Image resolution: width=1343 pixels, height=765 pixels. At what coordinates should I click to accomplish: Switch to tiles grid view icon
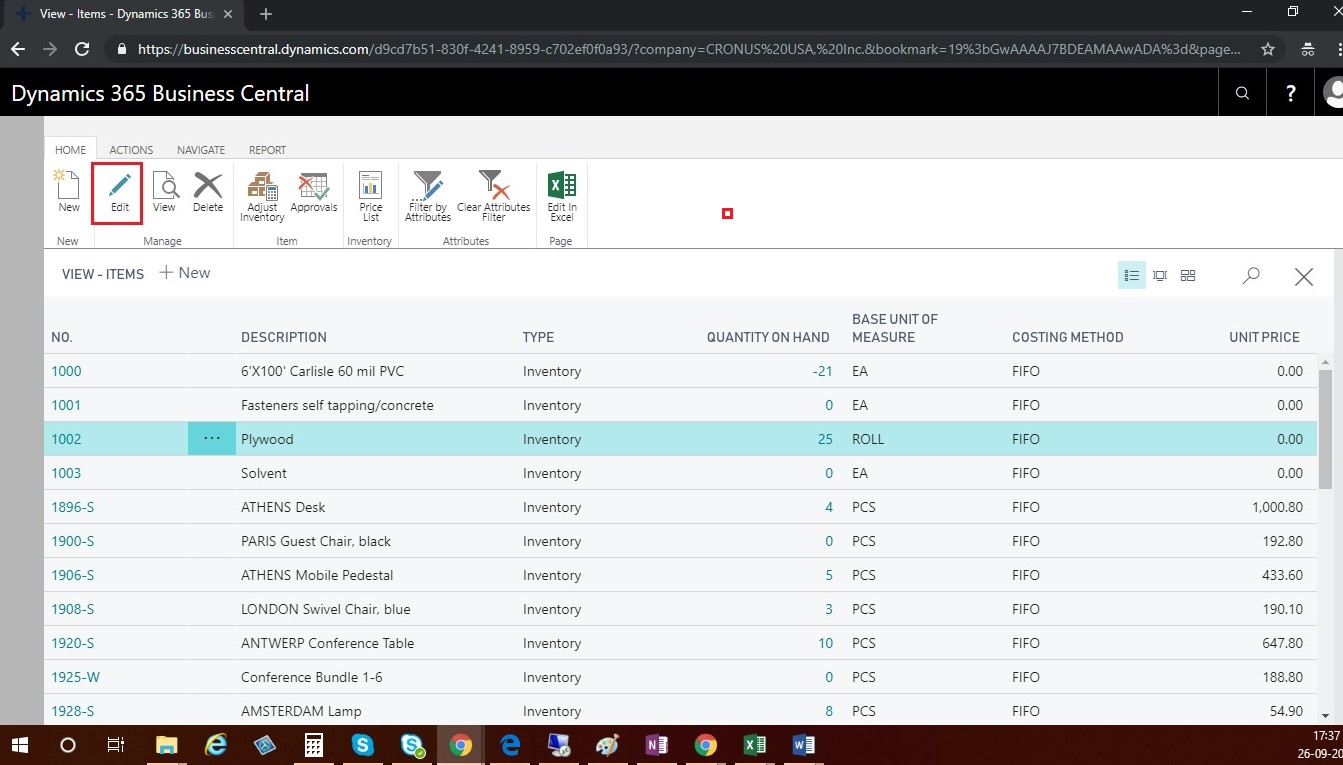[x=1188, y=275]
